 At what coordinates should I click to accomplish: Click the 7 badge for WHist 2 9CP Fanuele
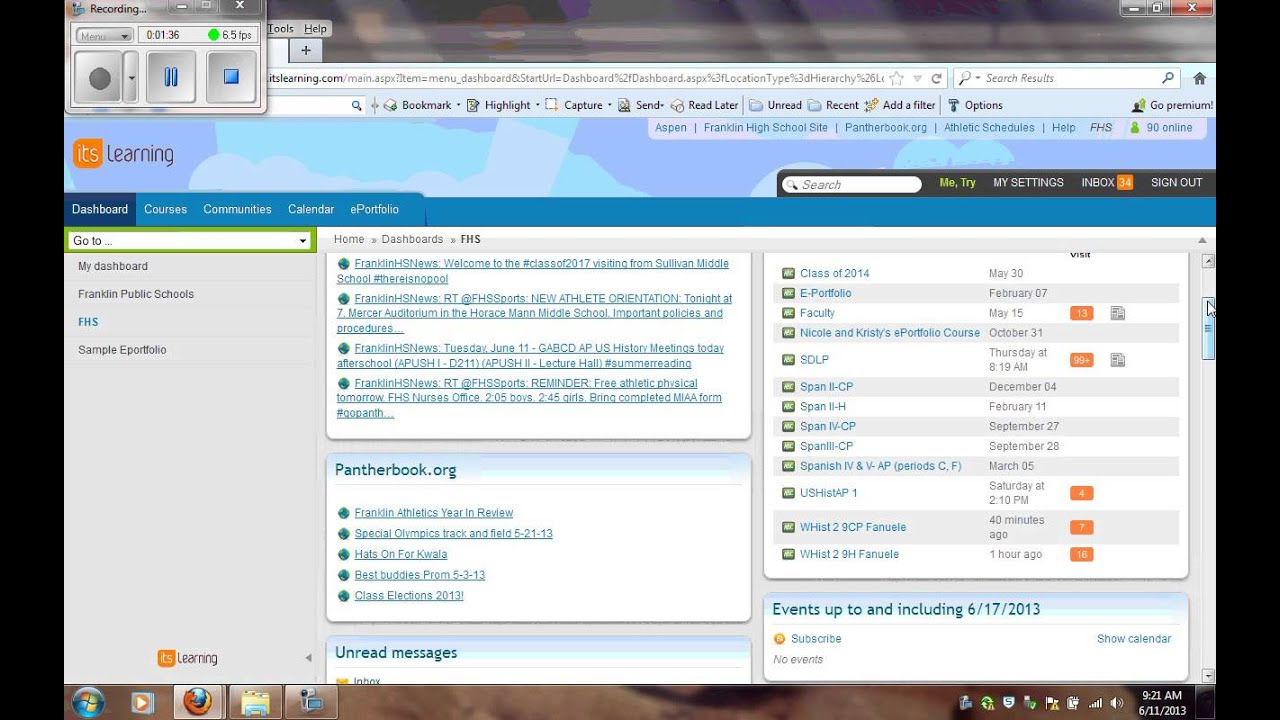(1081, 527)
